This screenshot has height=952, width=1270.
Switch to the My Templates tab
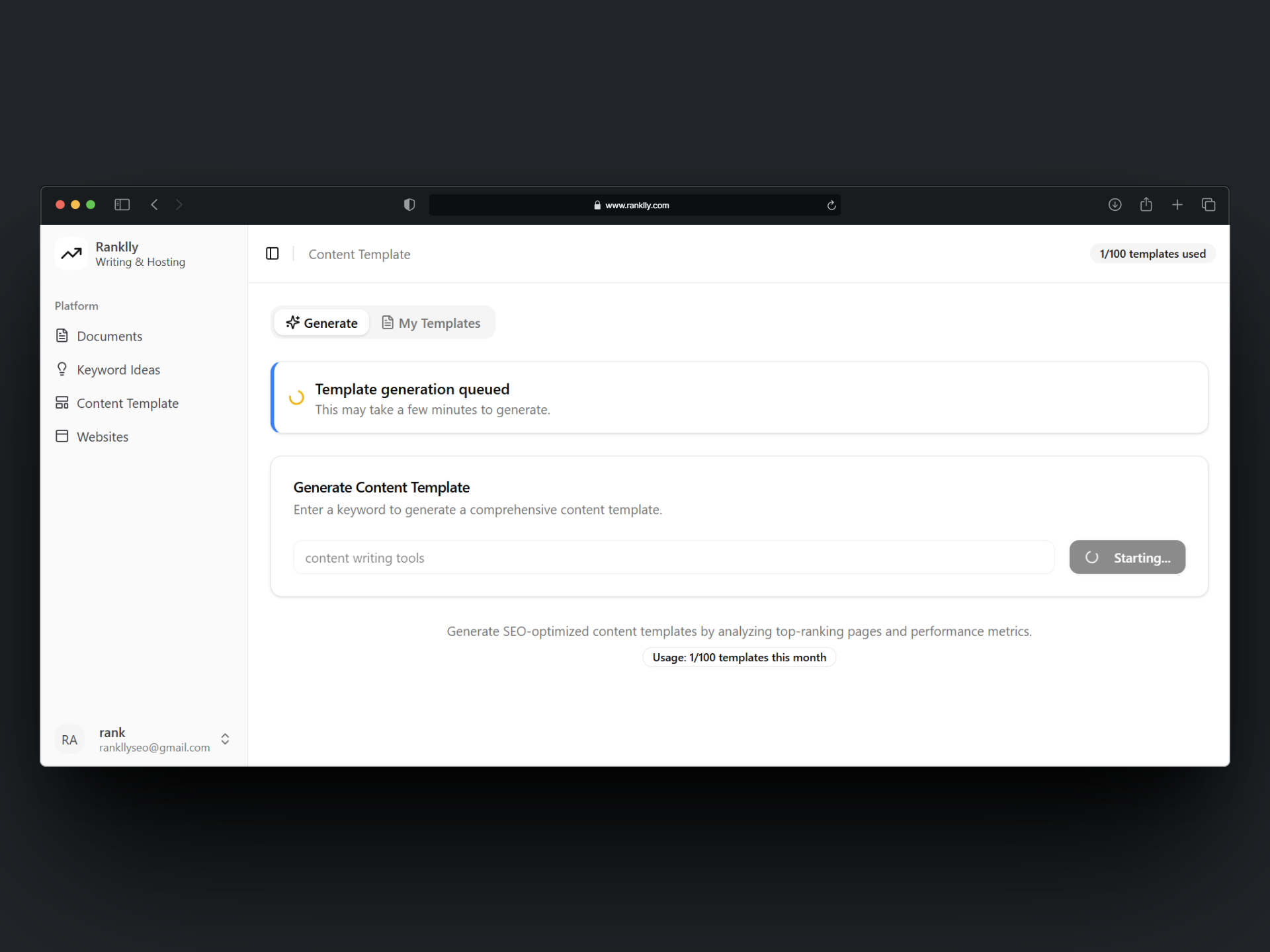(x=431, y=323)
